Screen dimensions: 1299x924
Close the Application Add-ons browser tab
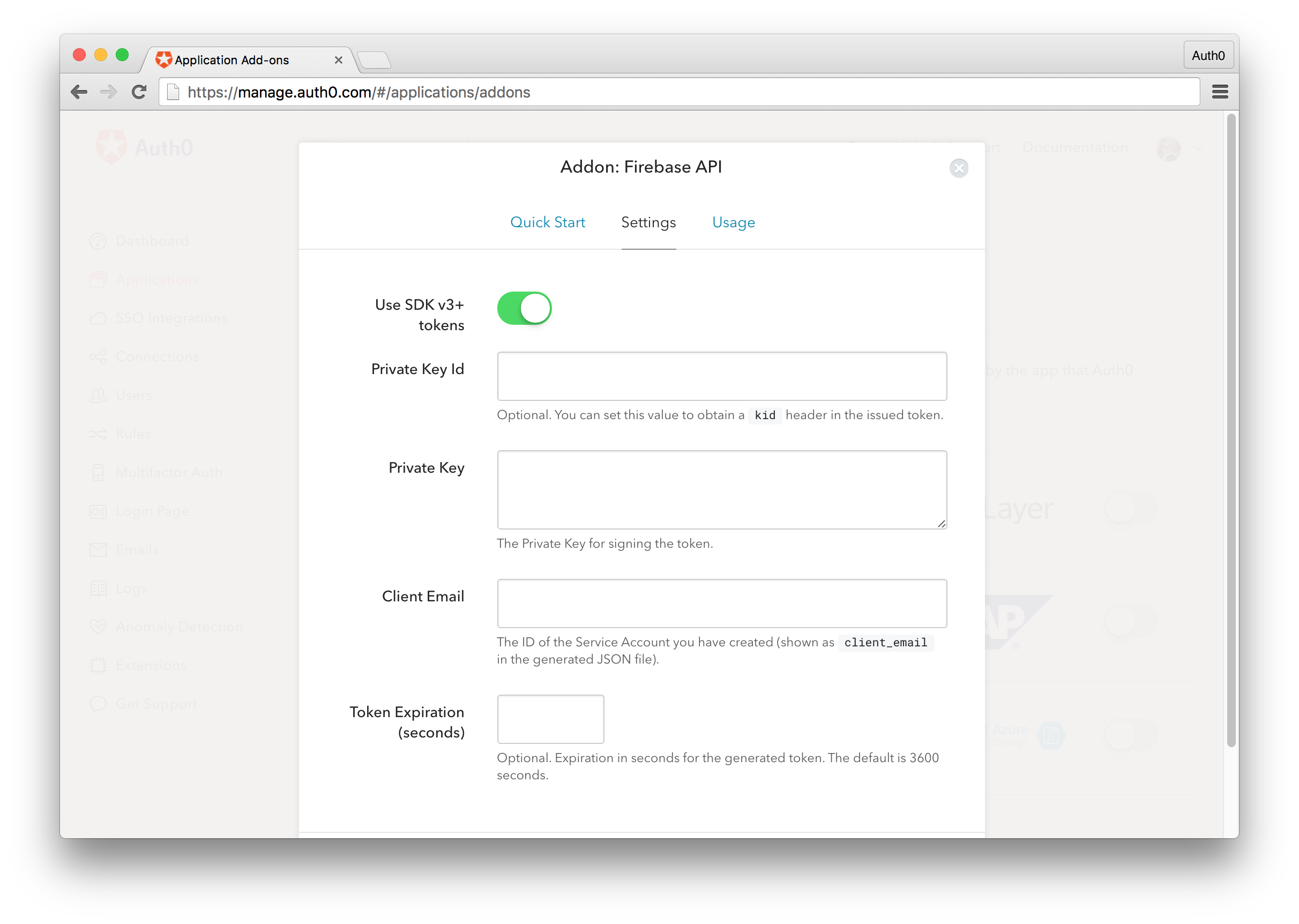(338, 59)
